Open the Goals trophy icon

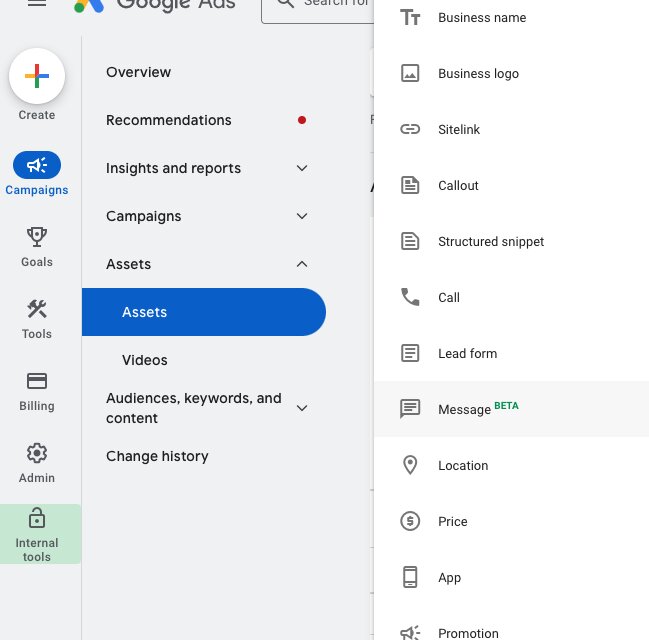(x=37, y=237)
